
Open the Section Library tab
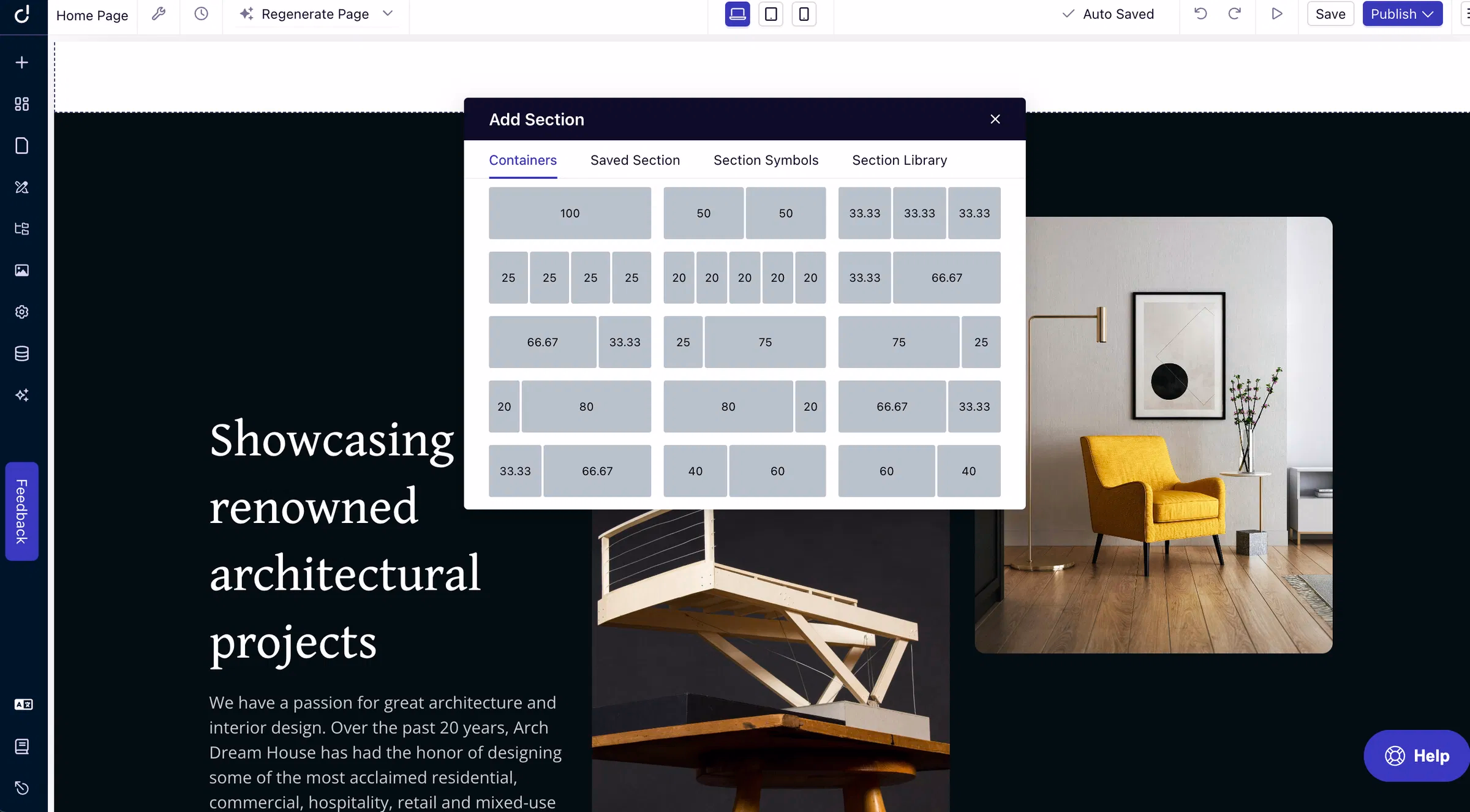pos(899,160)
